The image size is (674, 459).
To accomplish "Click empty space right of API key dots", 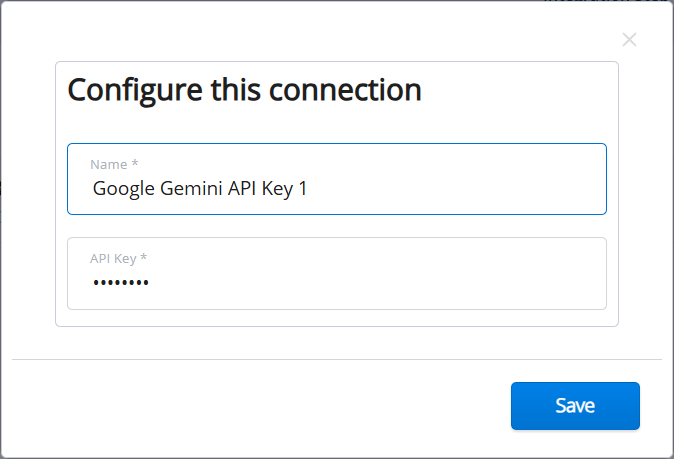I will pyautogui.click(x=400, y=284).
